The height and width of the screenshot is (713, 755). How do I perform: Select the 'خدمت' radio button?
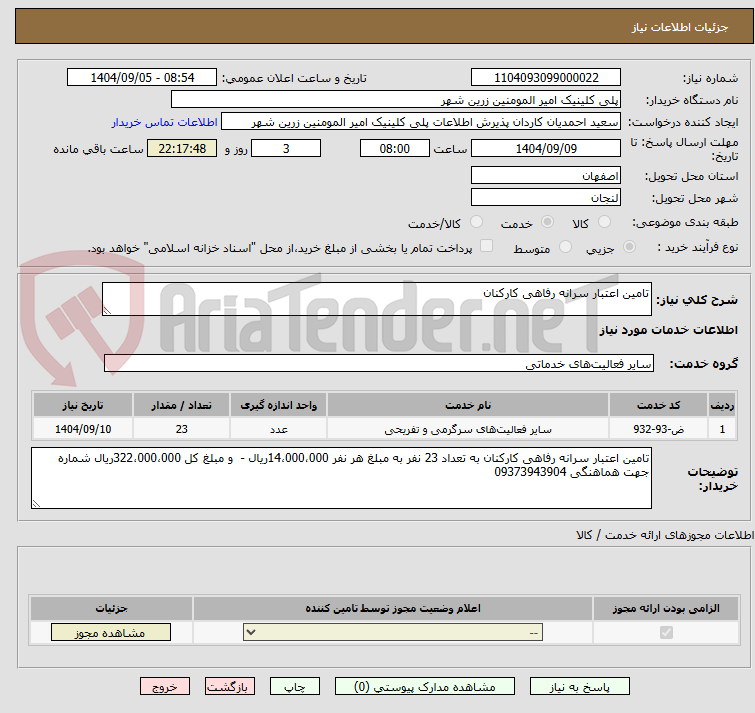tap(547, 221)
